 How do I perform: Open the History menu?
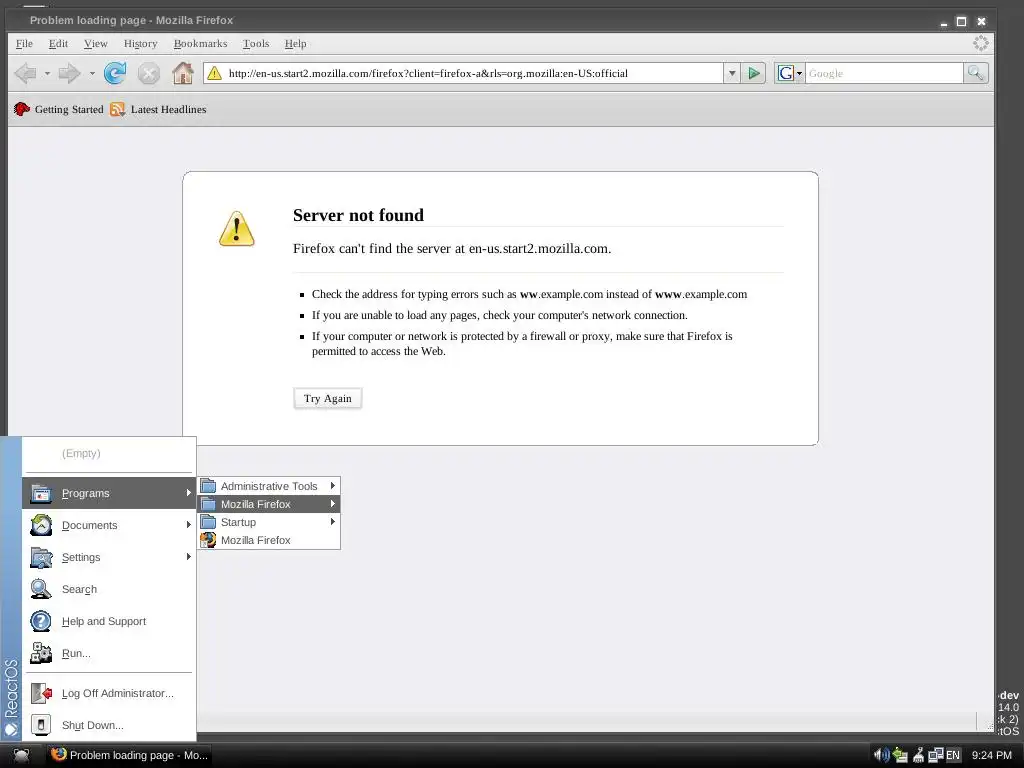(x=140, y=43)
